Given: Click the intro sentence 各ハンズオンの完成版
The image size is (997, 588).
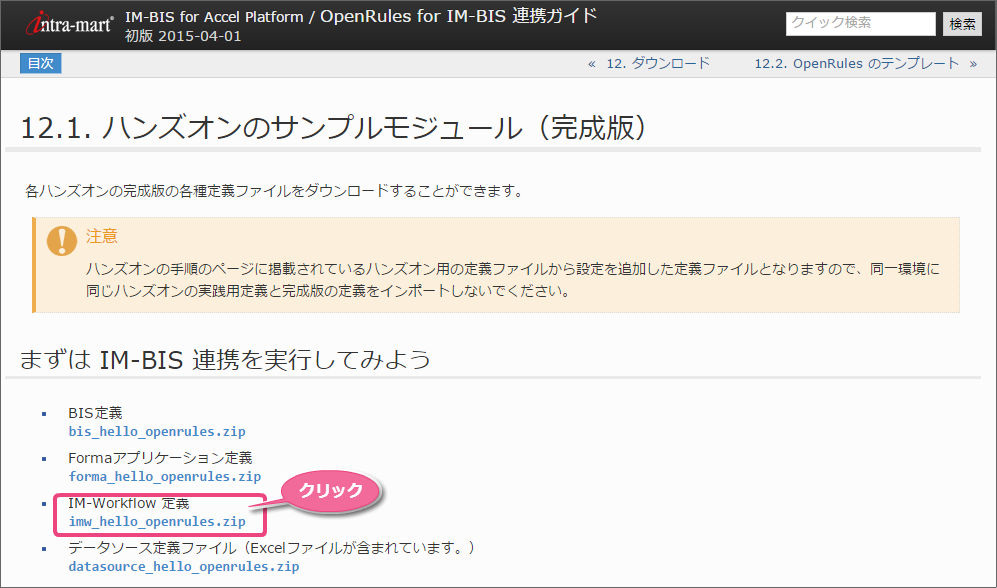Looking at the screenshot, I should click(274, 191).
